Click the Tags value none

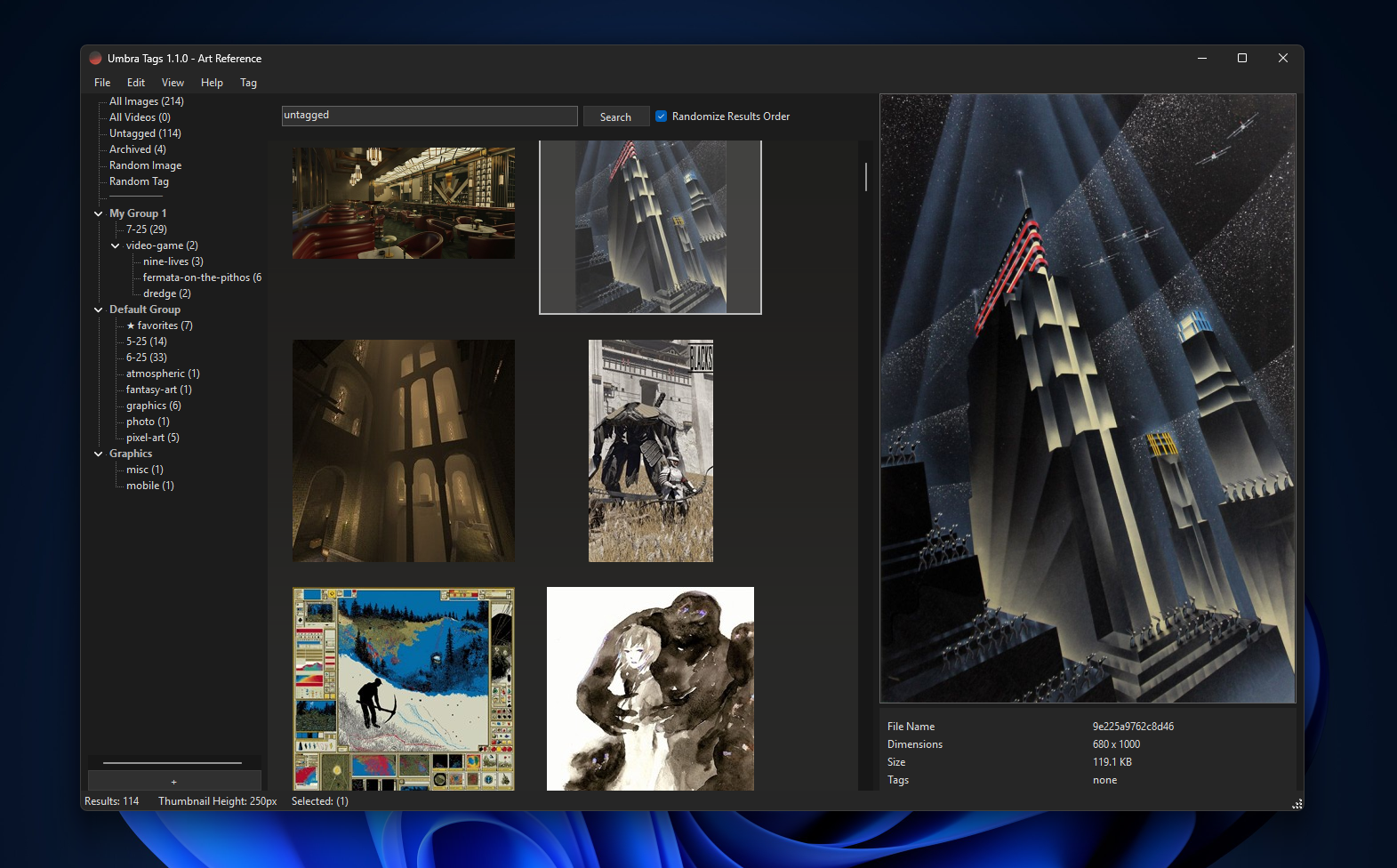click(x=1104, y=780)
